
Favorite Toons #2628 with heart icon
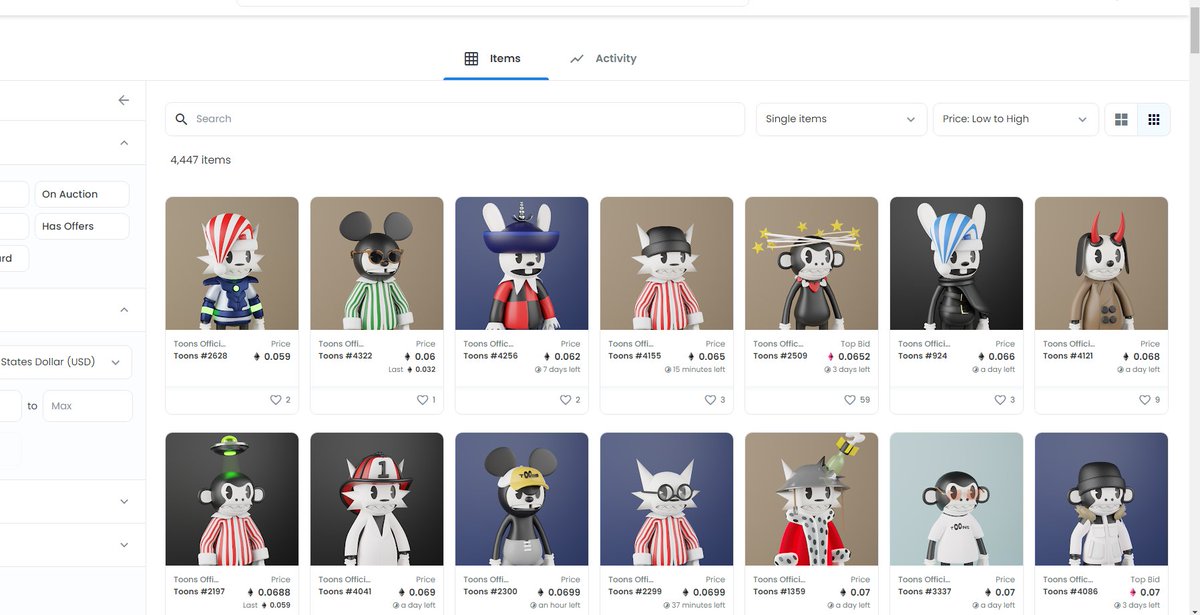[275, 400]
